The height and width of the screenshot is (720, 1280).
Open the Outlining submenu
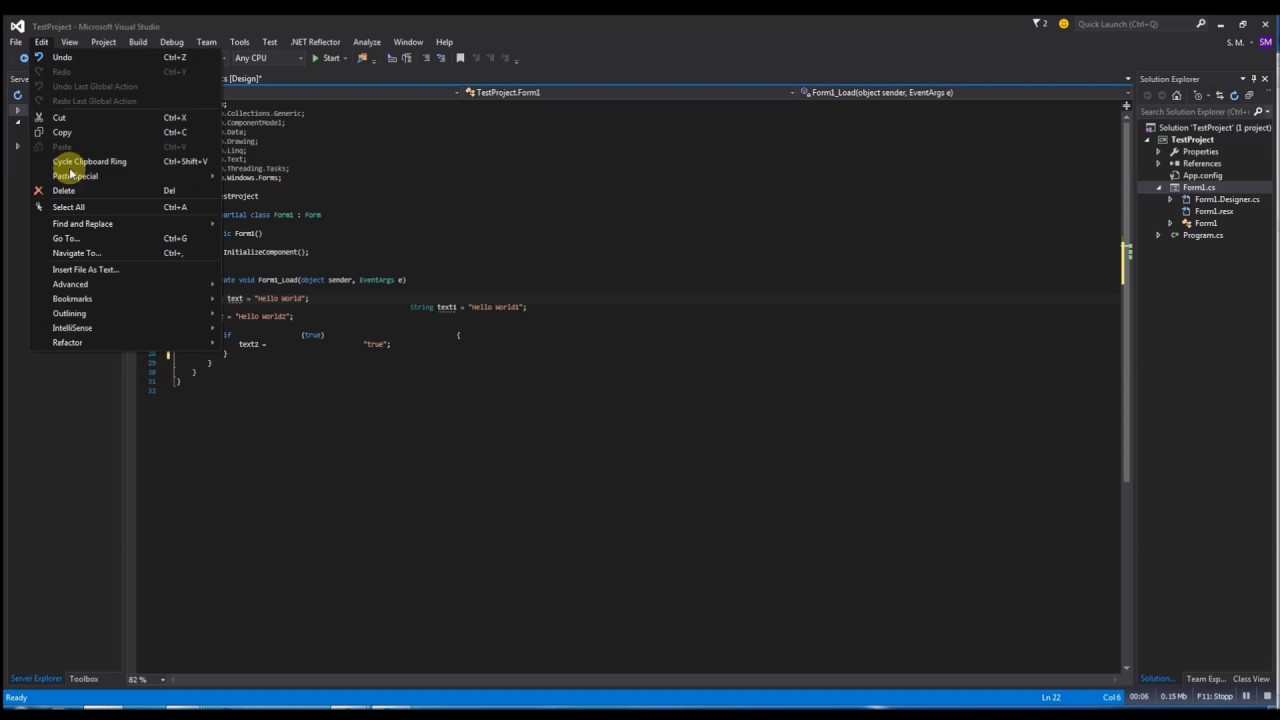click(x=125, y=313)
